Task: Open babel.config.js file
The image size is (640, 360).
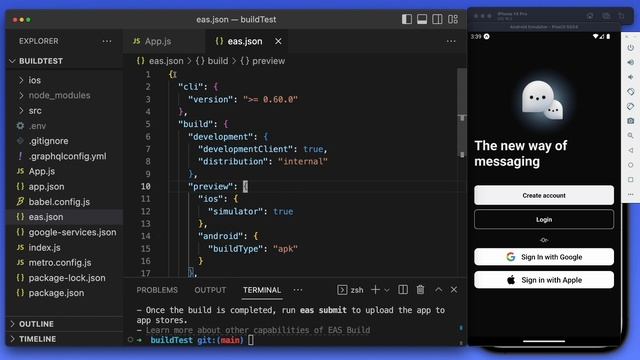Action: (59, 202)
